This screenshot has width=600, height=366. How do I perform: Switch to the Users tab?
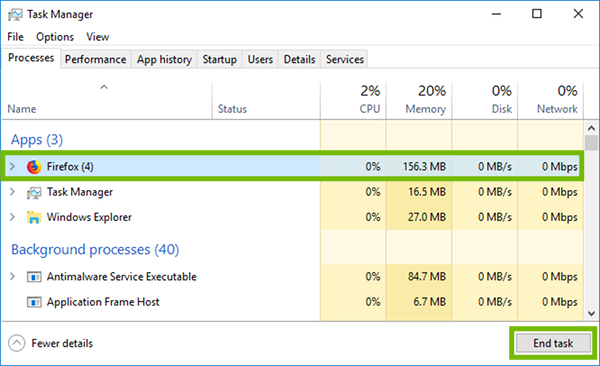tap(260, 59)
